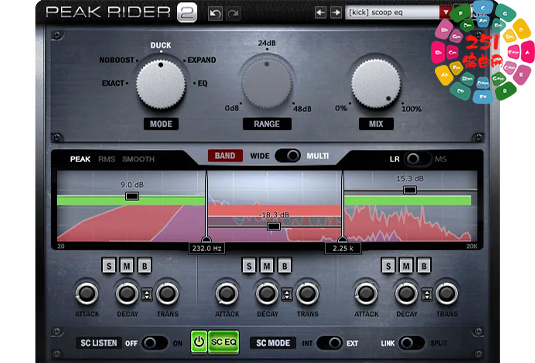Click the lower crossover divider at 232 Hz

206,206
